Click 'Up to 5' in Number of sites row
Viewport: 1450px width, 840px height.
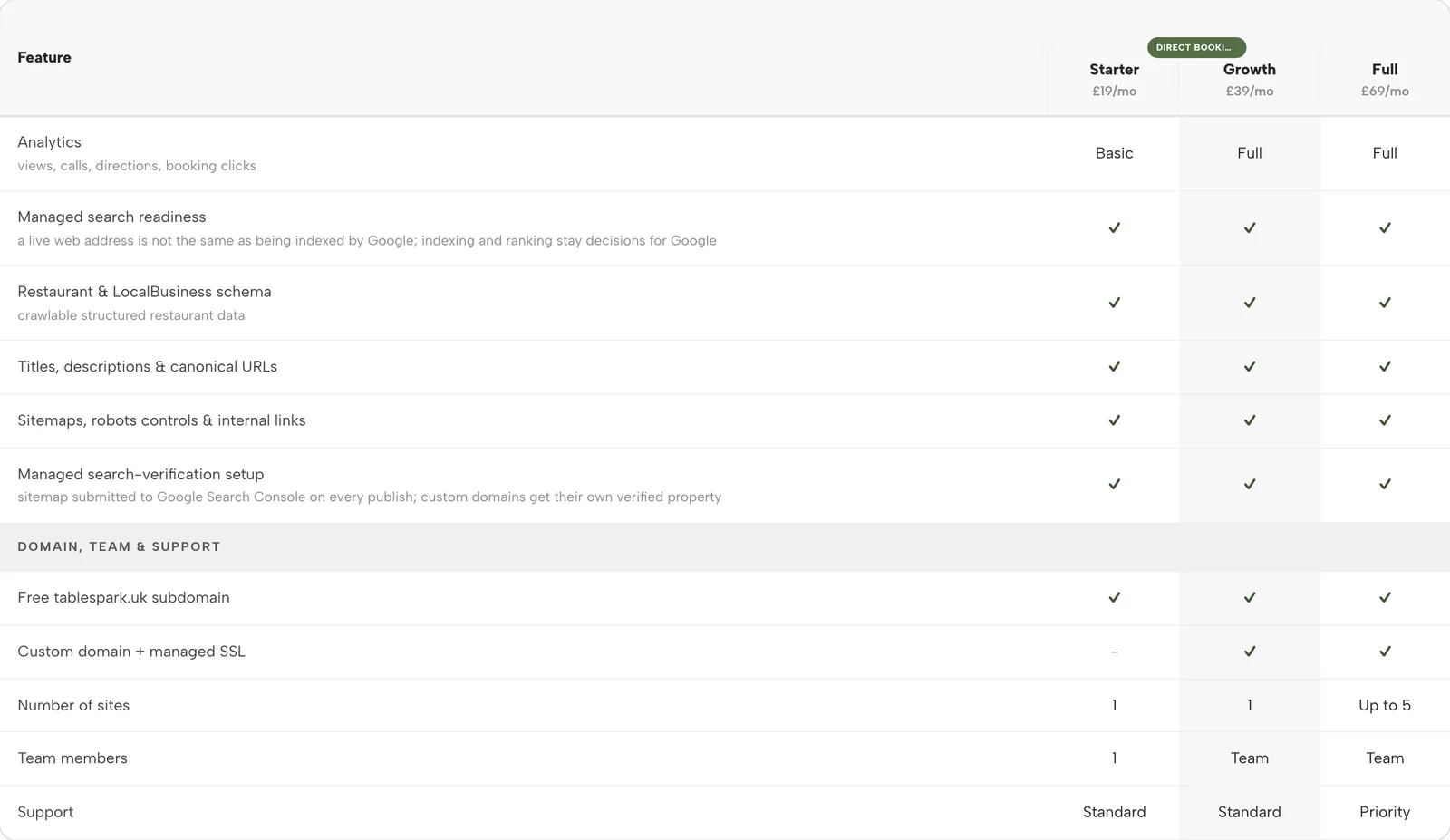1385,705
